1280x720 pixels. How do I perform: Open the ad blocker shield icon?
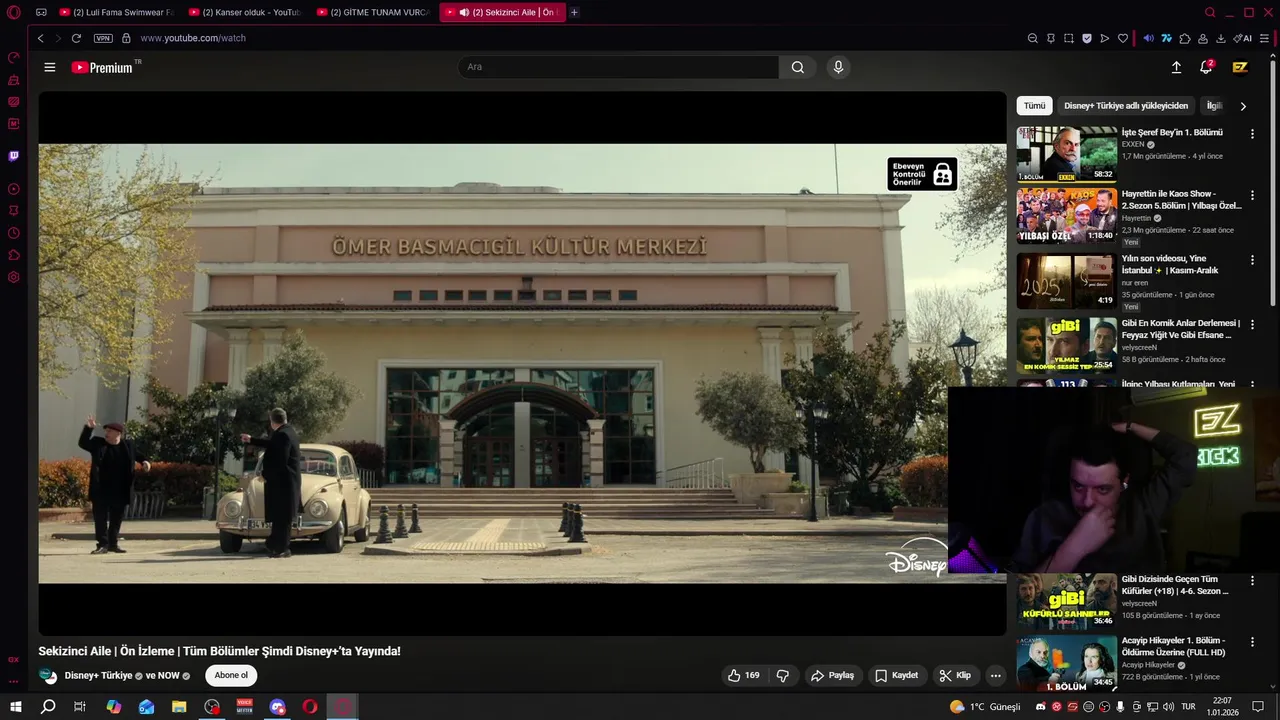(x=1087, y=38)
